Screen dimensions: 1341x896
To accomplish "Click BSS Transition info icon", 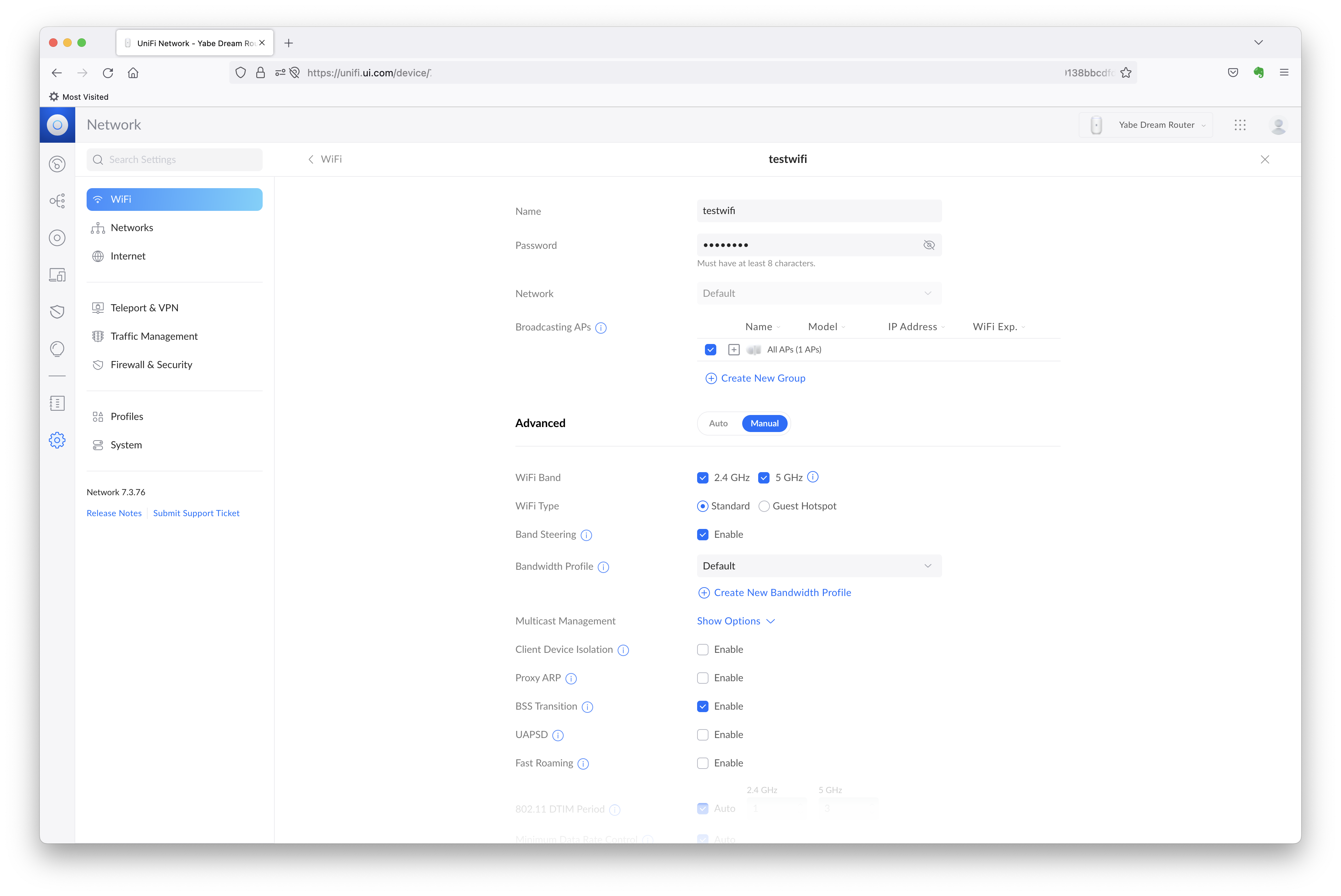I will point(587,707).
